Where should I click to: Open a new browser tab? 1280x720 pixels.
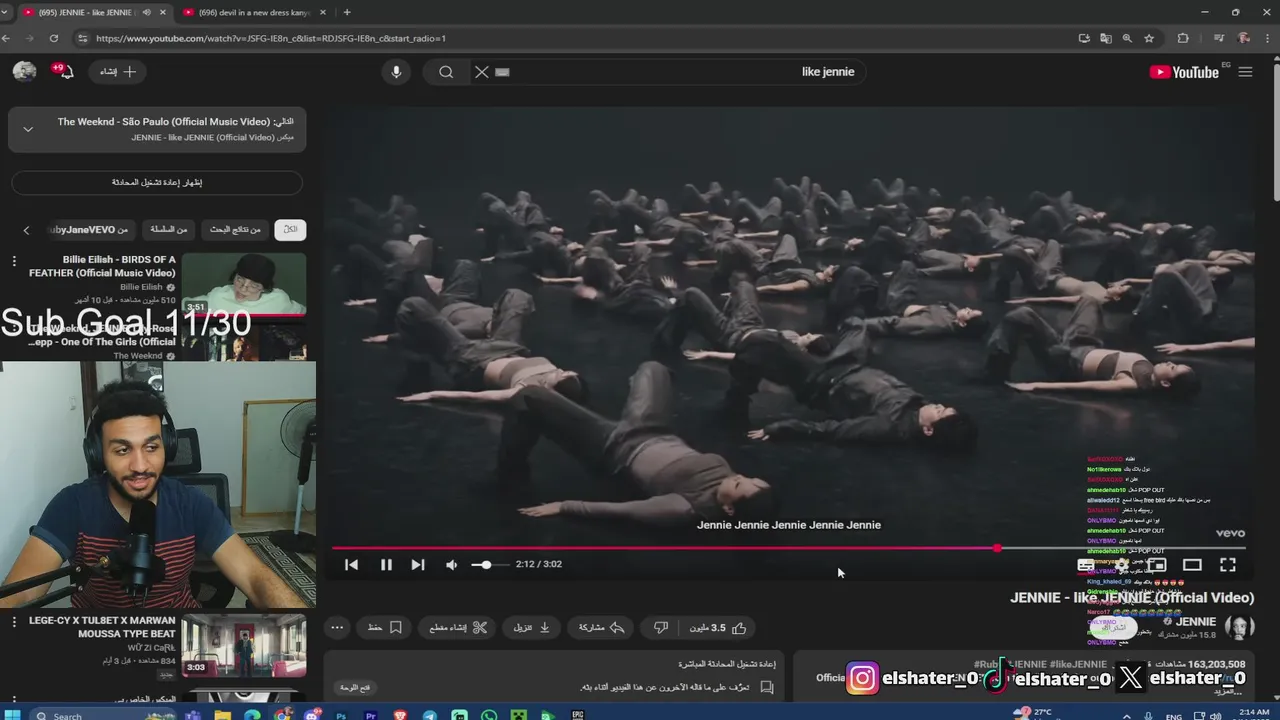[x=347, y=12]
